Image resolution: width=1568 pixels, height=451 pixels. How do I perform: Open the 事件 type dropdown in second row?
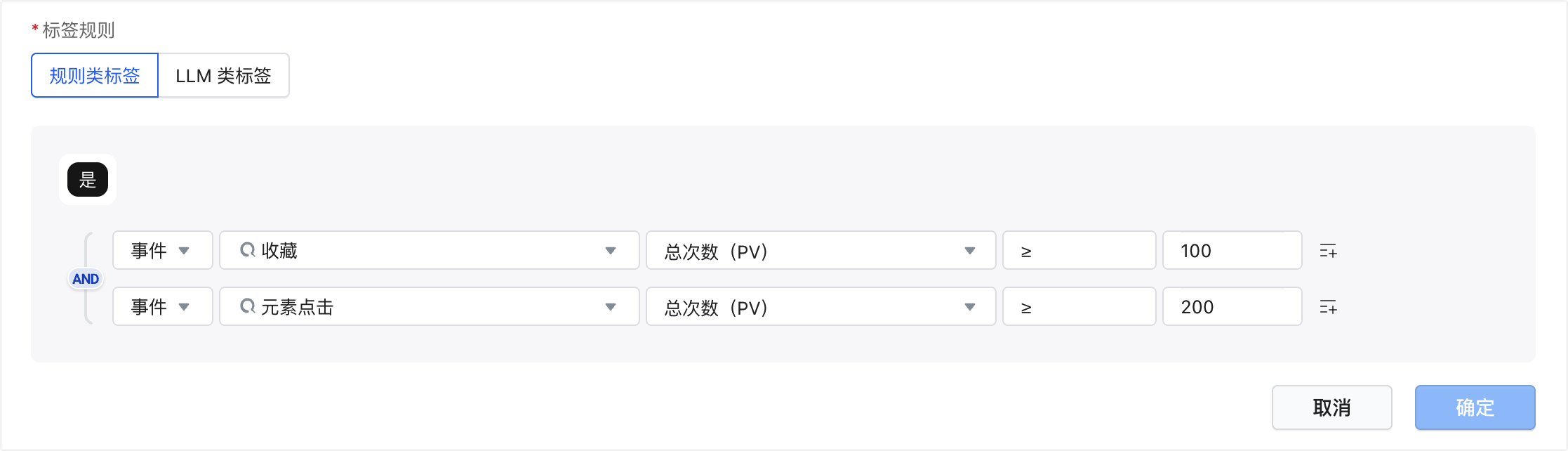pos(162,307)
